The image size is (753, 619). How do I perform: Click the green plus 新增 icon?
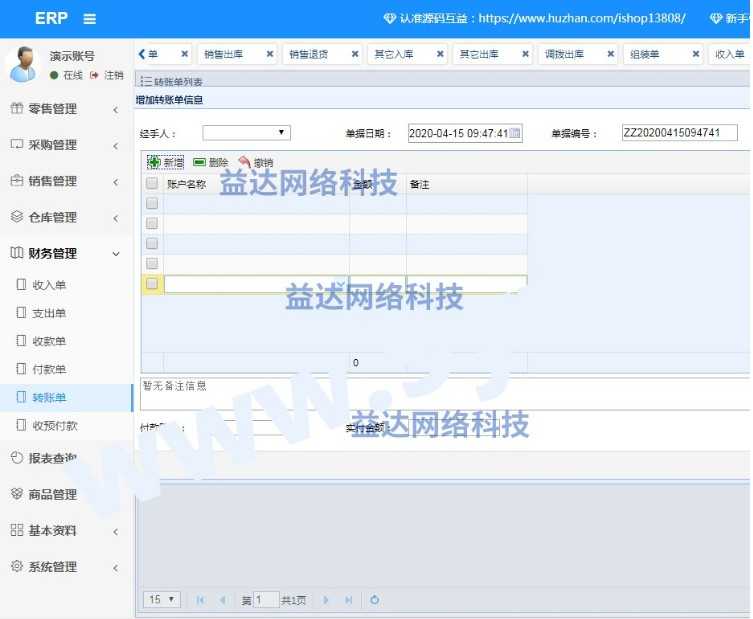pyautogui.click(x=154, y=162)
